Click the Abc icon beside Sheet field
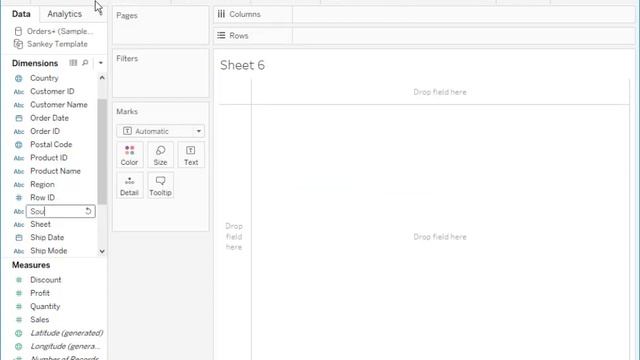Viewport: 640px width, 360px height. click(19, 224)
